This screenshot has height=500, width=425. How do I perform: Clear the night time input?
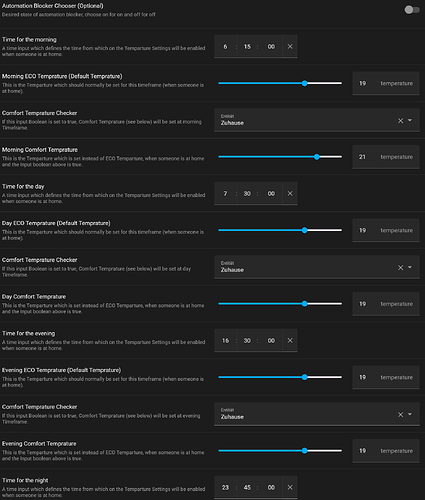point(290,487)
